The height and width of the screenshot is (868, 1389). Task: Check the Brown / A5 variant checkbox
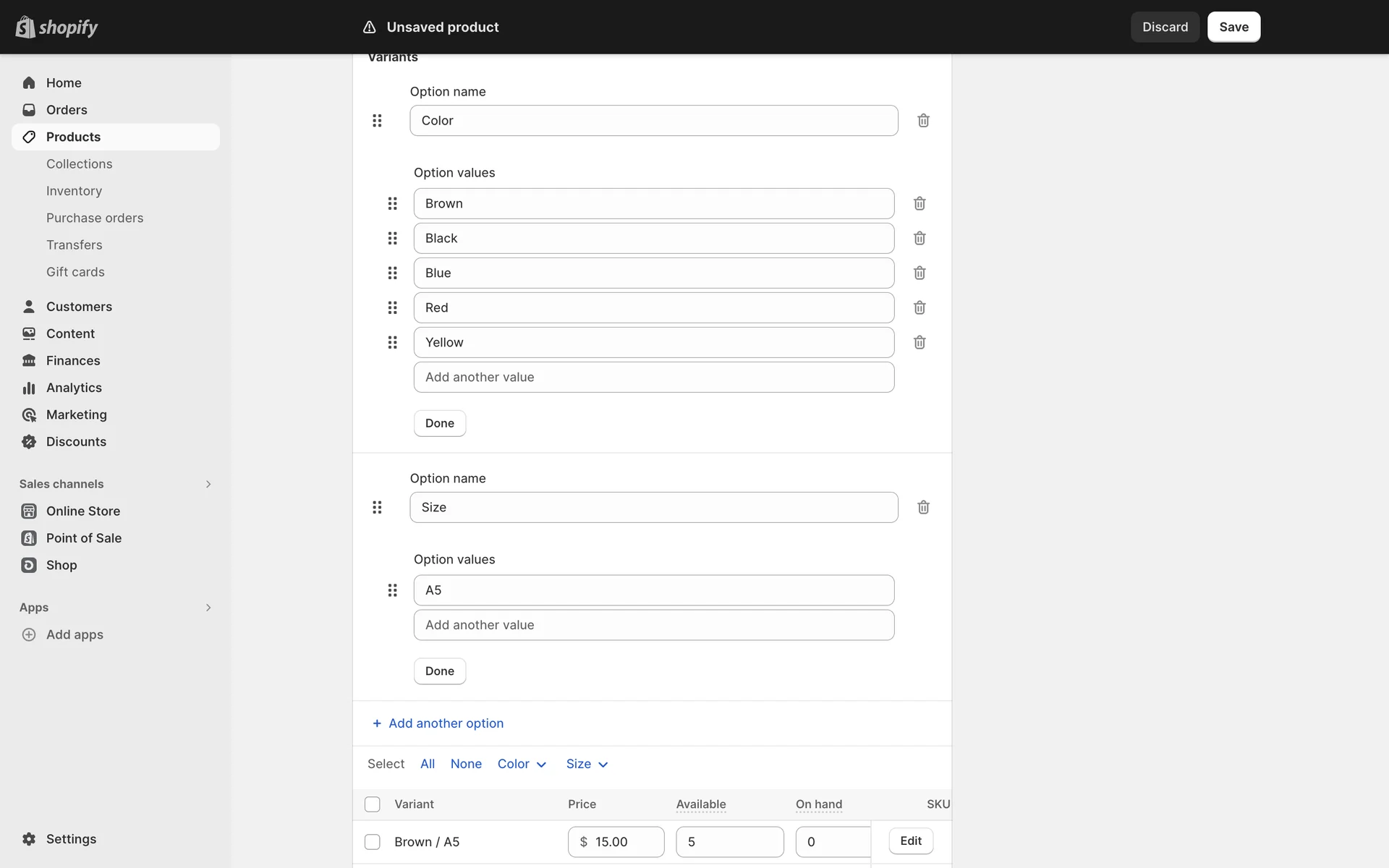(x=373, y=842)
